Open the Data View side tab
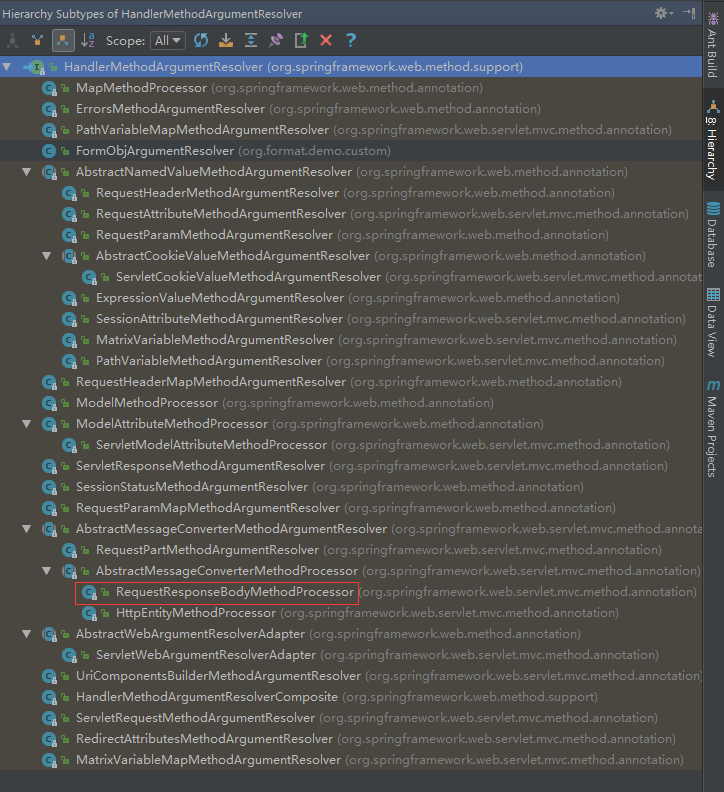The image size is (724, 792). coord(713,323)
